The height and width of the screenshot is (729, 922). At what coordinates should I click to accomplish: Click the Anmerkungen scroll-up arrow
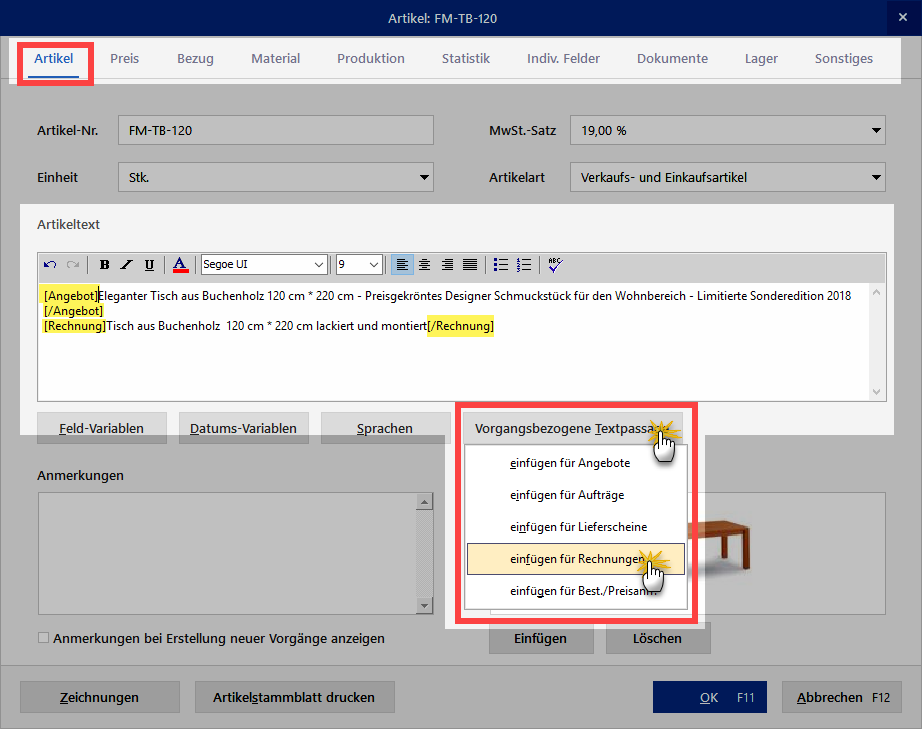point(424,501)
